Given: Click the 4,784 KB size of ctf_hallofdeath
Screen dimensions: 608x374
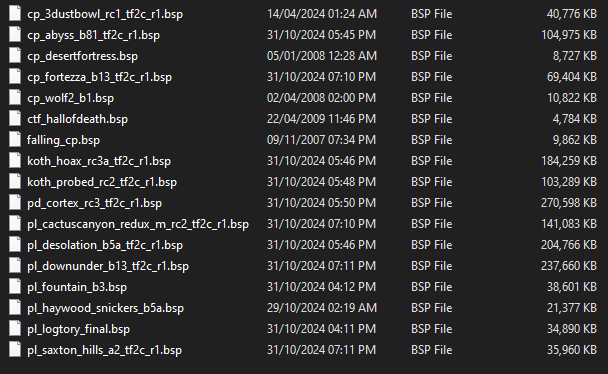Looking at the screenshot, I should [x=574, y=119].
